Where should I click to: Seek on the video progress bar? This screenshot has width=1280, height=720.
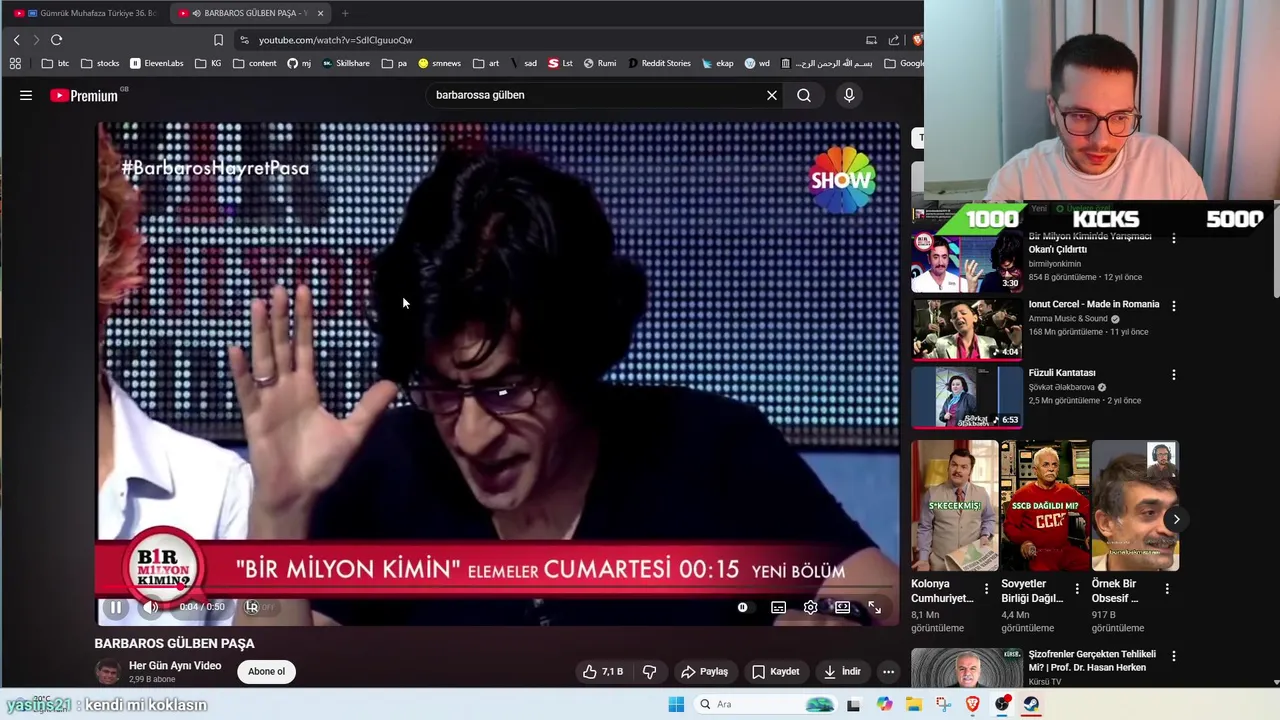[498, 588]
